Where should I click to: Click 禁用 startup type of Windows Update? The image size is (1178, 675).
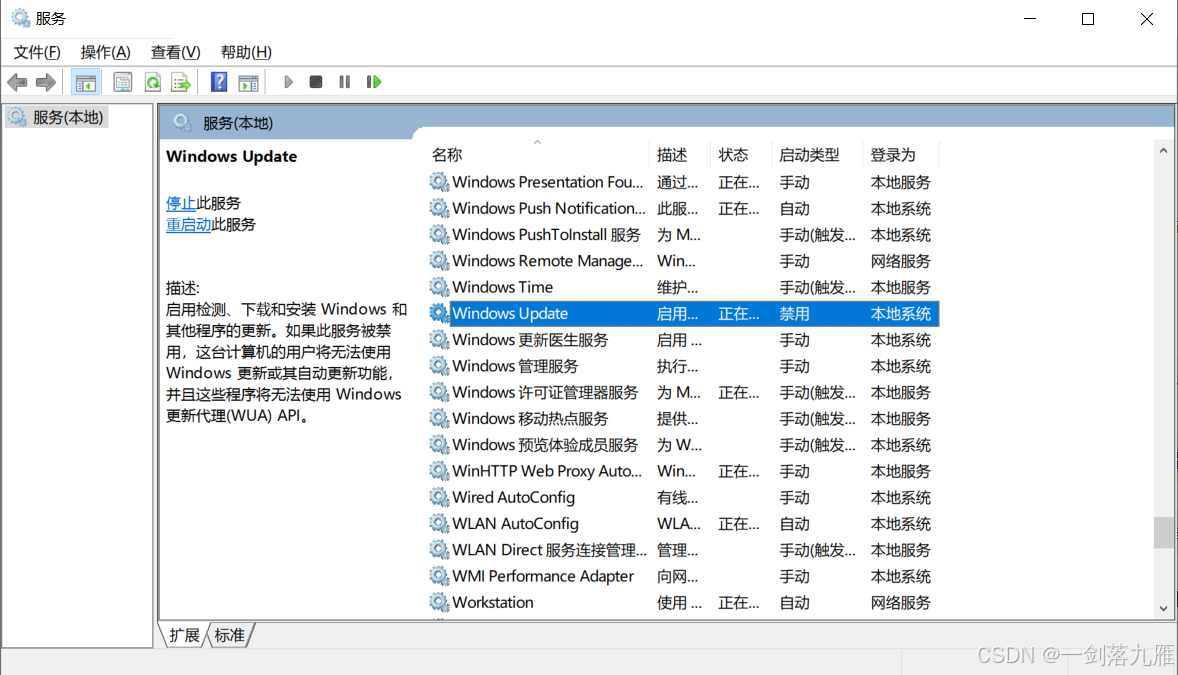tap(794, 313)
